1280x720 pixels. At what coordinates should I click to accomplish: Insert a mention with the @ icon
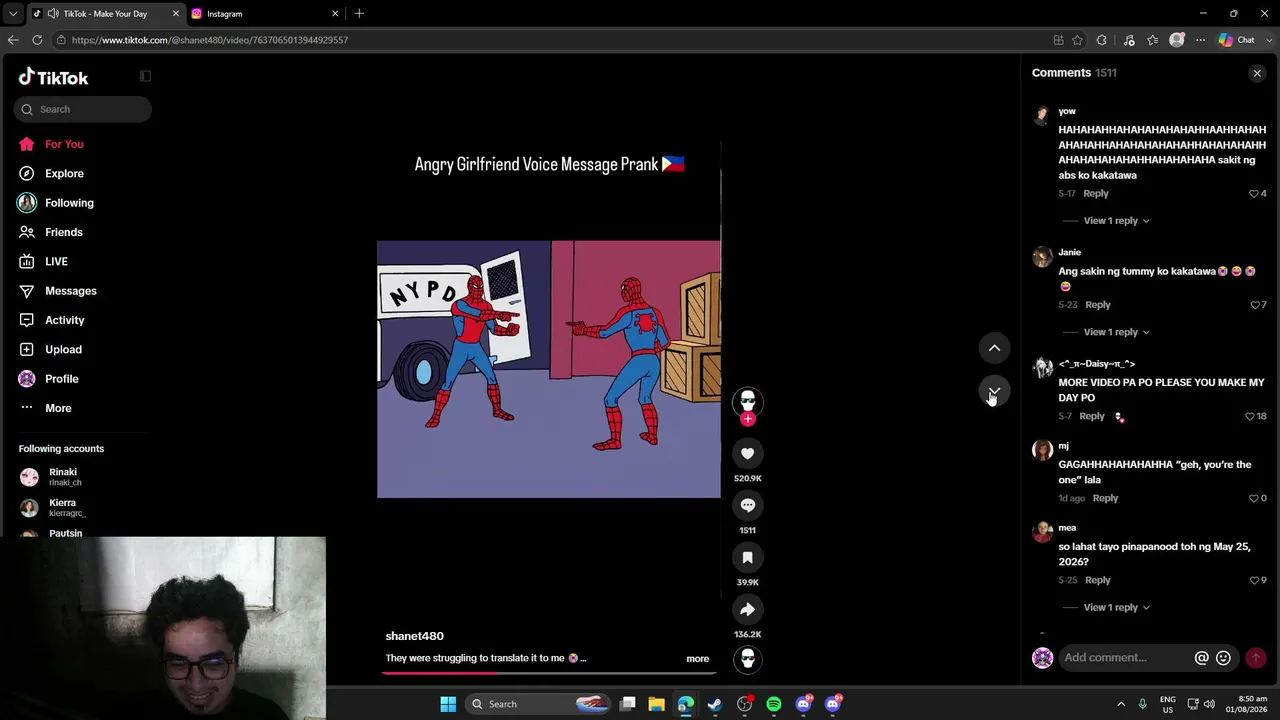coord(1201,657)
